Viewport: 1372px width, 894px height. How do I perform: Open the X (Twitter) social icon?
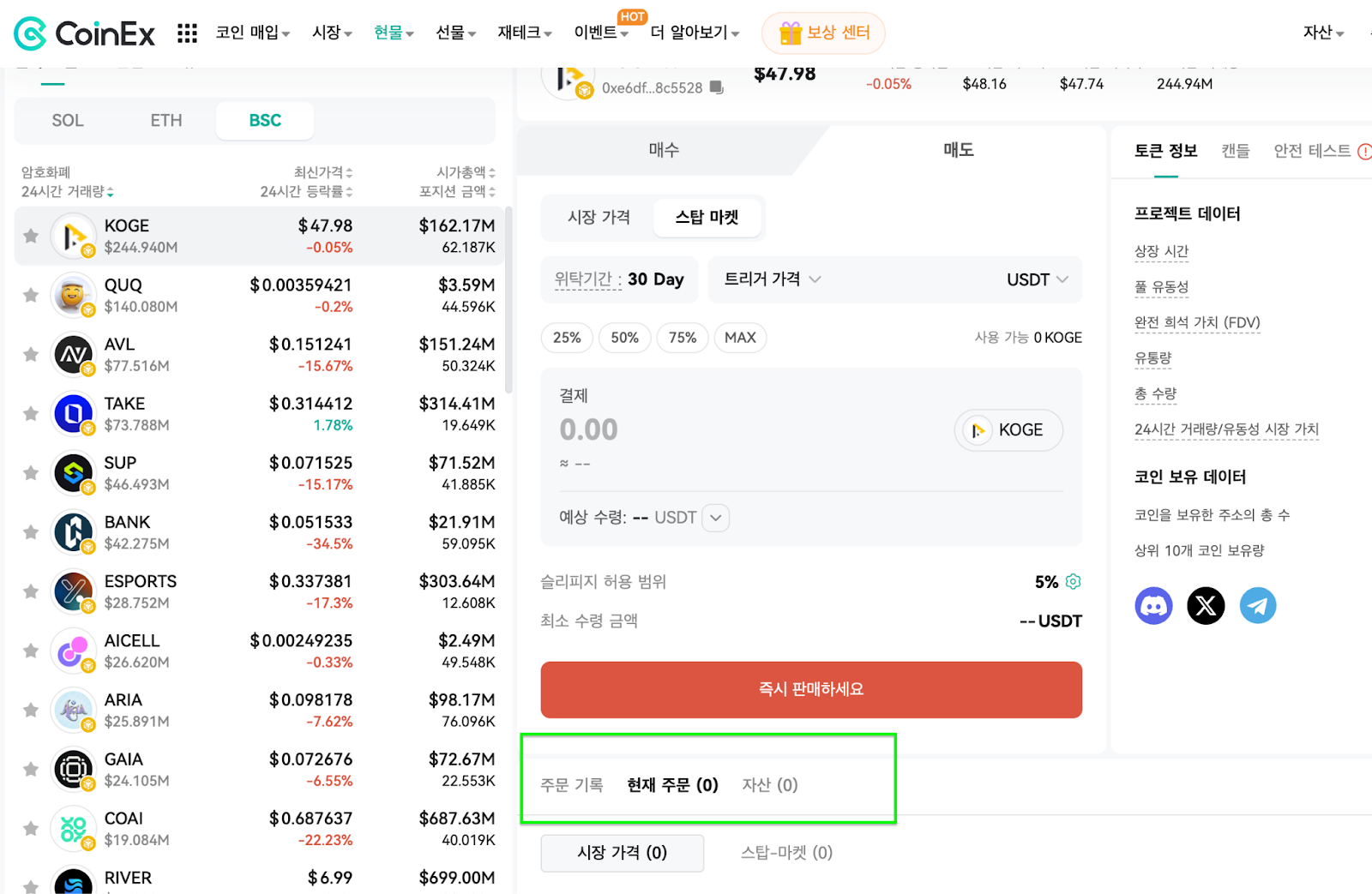click(x=1206, y=605)
